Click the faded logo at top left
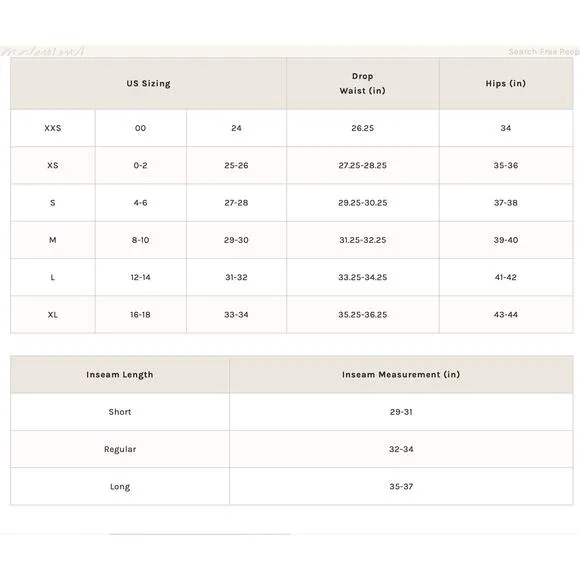 coord(43,51)
